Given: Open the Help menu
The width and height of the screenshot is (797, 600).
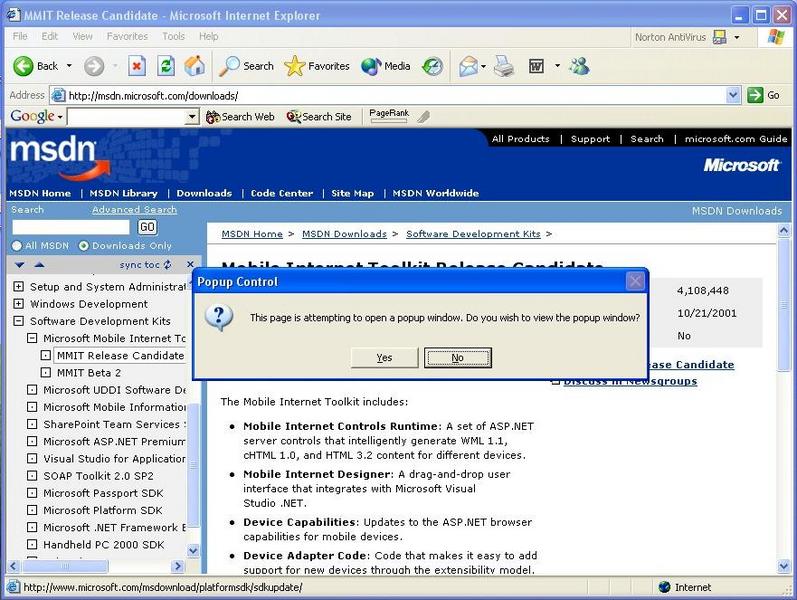Looking at the screenshot, I should click(x=208, y=36).
